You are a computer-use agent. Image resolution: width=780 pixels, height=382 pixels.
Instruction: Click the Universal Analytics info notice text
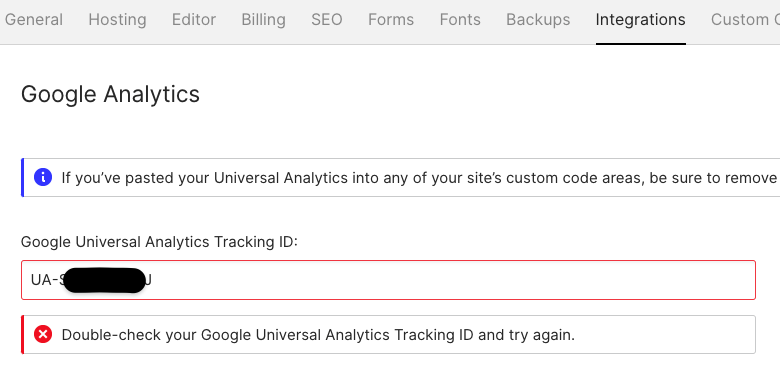pyautogui.click(x=419, y=178)
